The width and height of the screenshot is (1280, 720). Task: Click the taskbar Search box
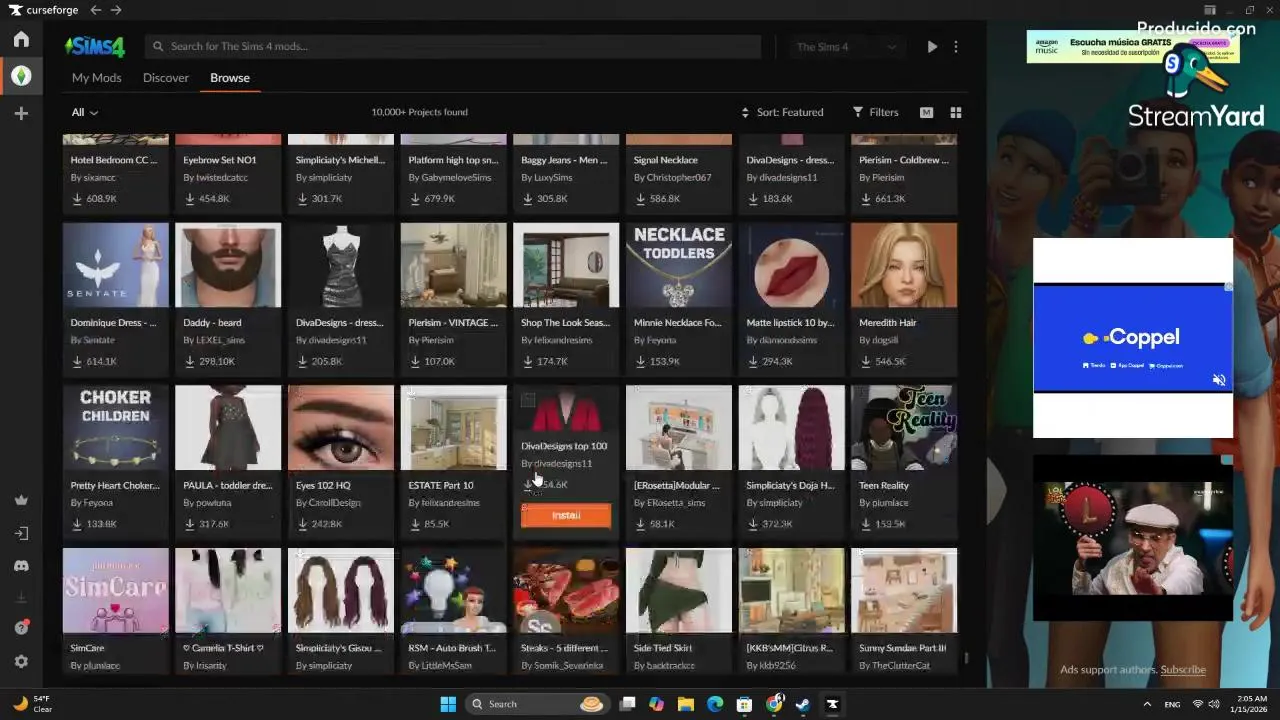tap(538, 704)
